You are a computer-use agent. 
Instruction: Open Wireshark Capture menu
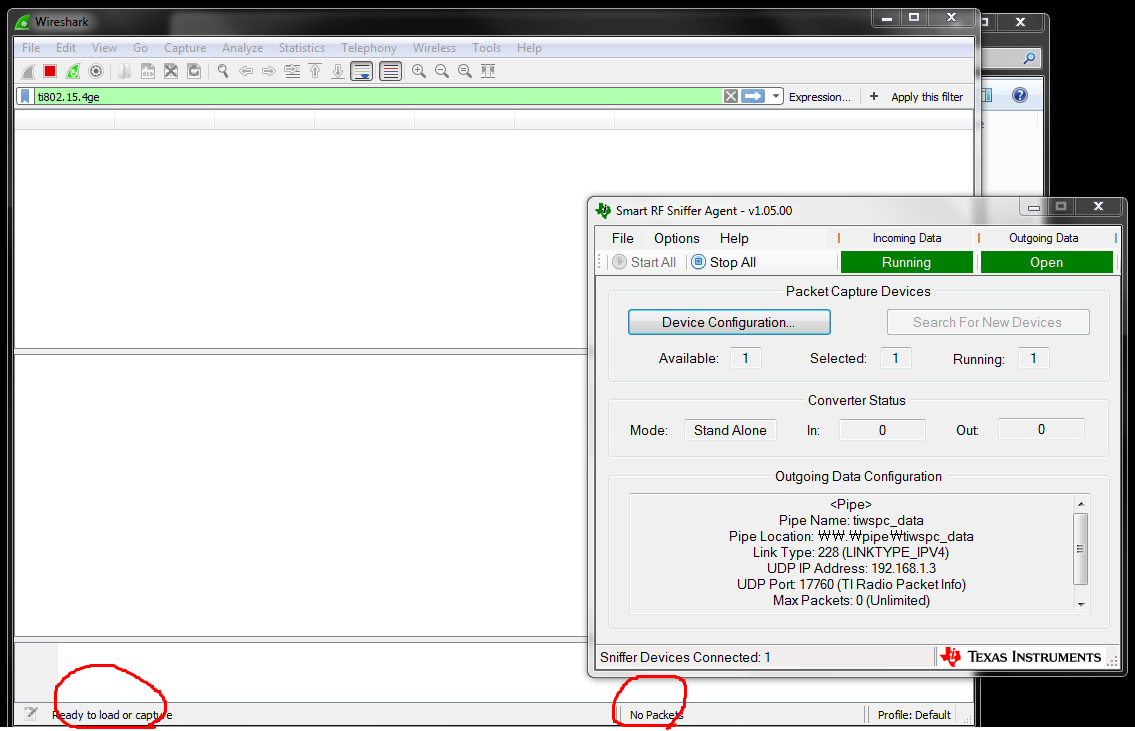[x=185, y=48]
